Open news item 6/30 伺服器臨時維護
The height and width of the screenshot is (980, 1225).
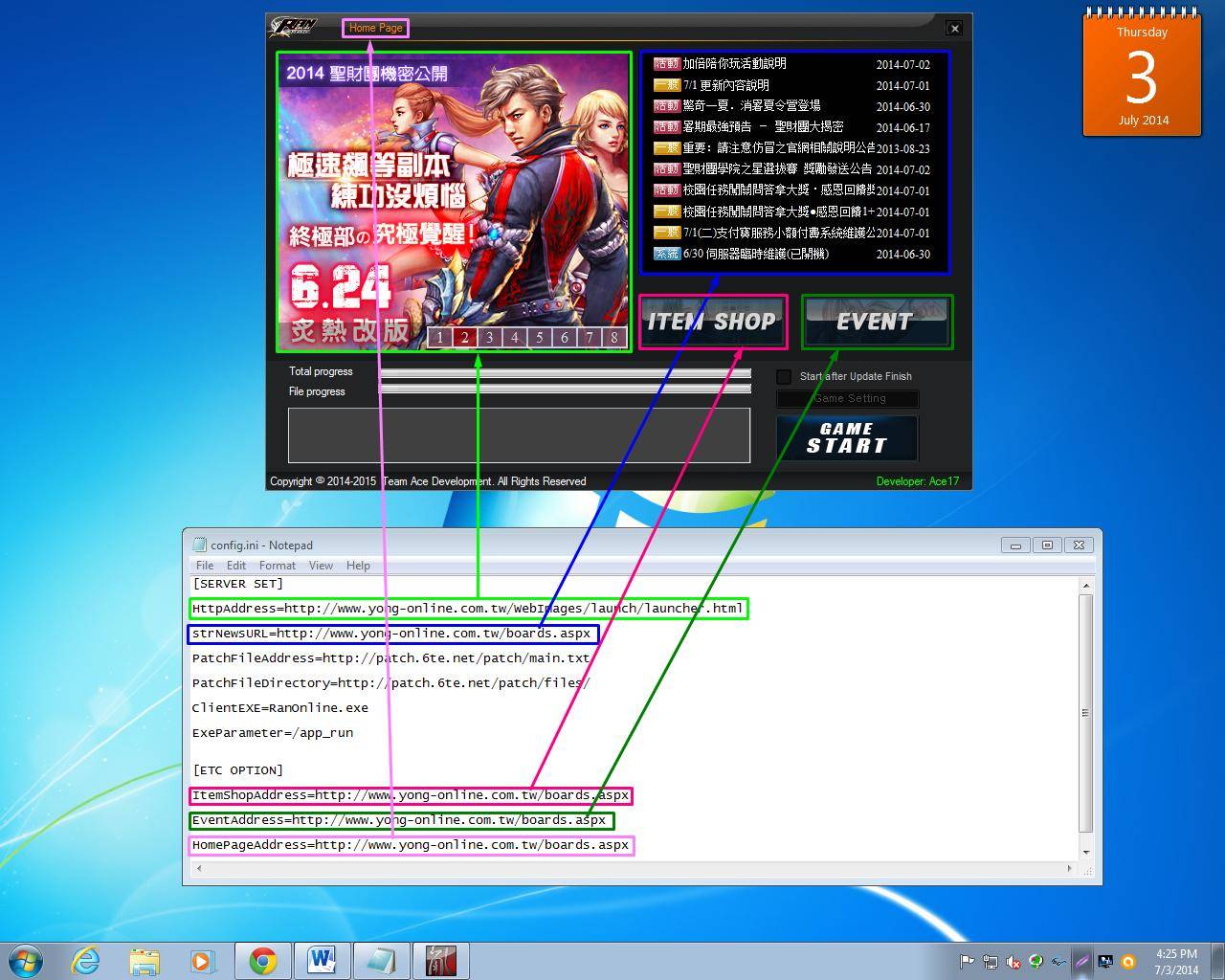756,254
